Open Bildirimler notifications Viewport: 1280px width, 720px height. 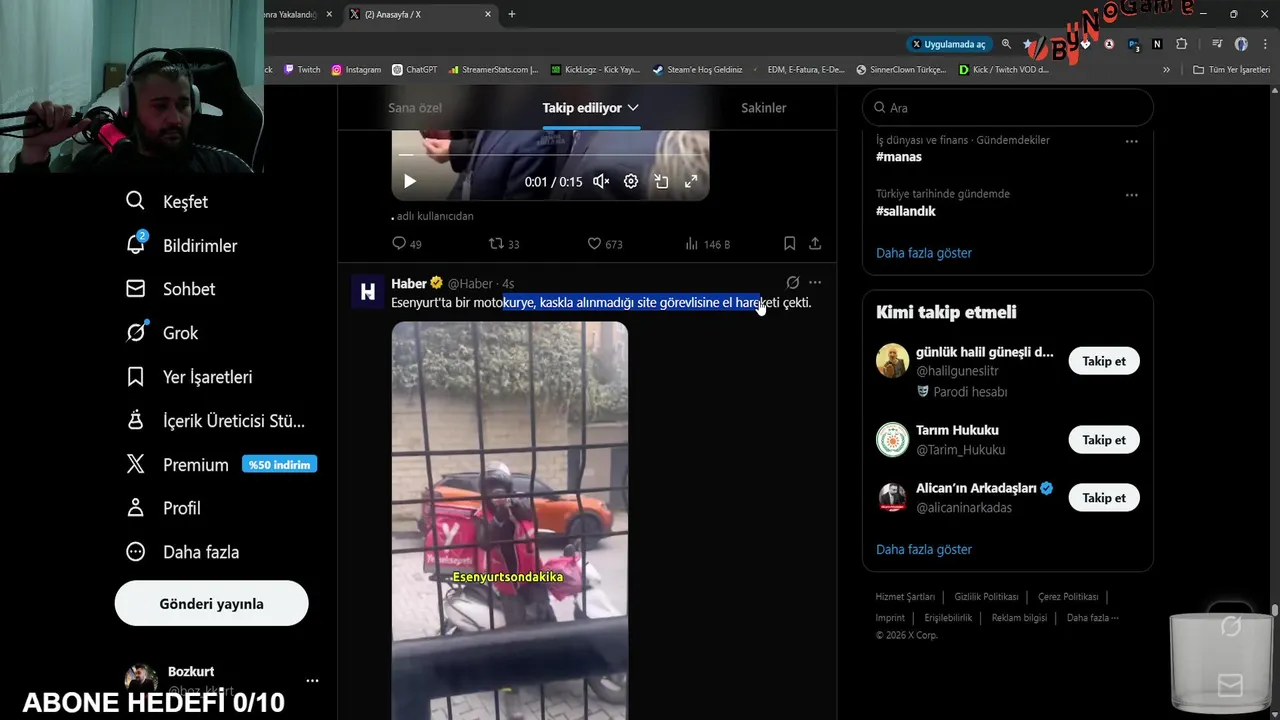(181, 246)
